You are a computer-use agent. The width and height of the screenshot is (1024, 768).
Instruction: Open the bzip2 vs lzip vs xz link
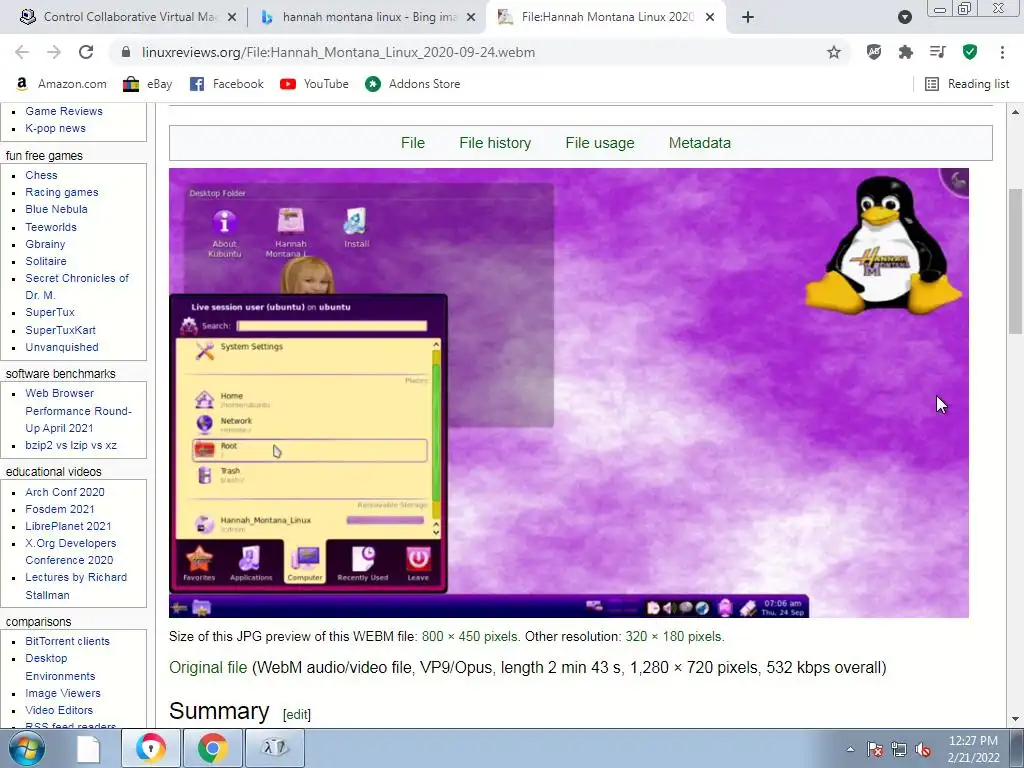pos(71,445)
